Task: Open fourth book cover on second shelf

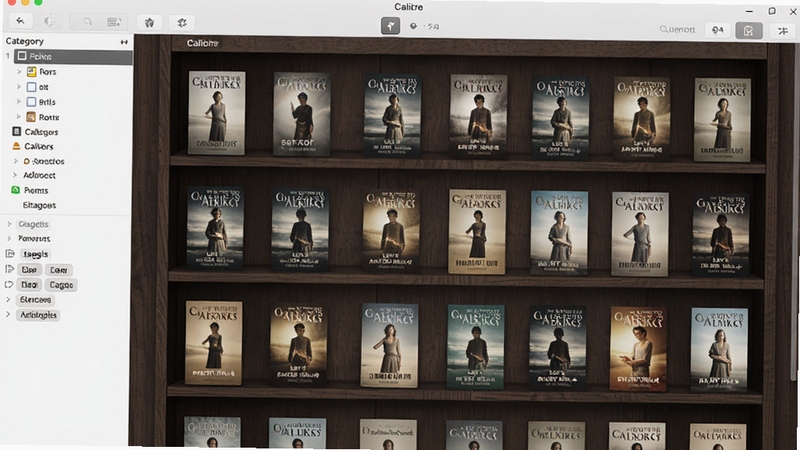Action: 477,232
